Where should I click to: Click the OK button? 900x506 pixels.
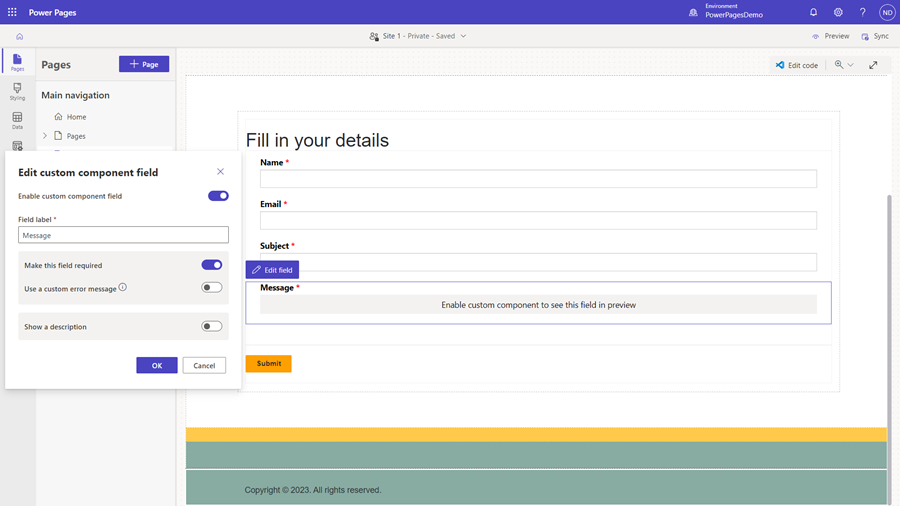click(x=157, y=365)
